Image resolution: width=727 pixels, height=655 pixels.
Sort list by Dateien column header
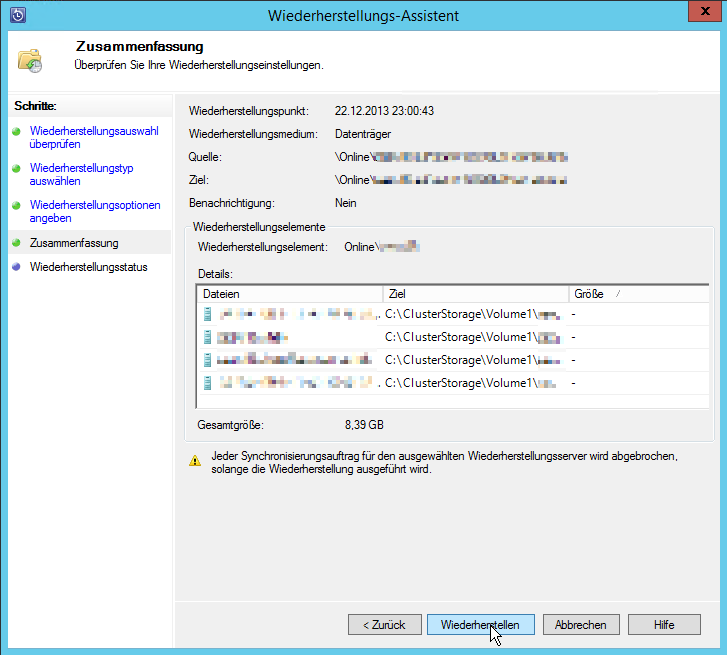coord(290,294)
